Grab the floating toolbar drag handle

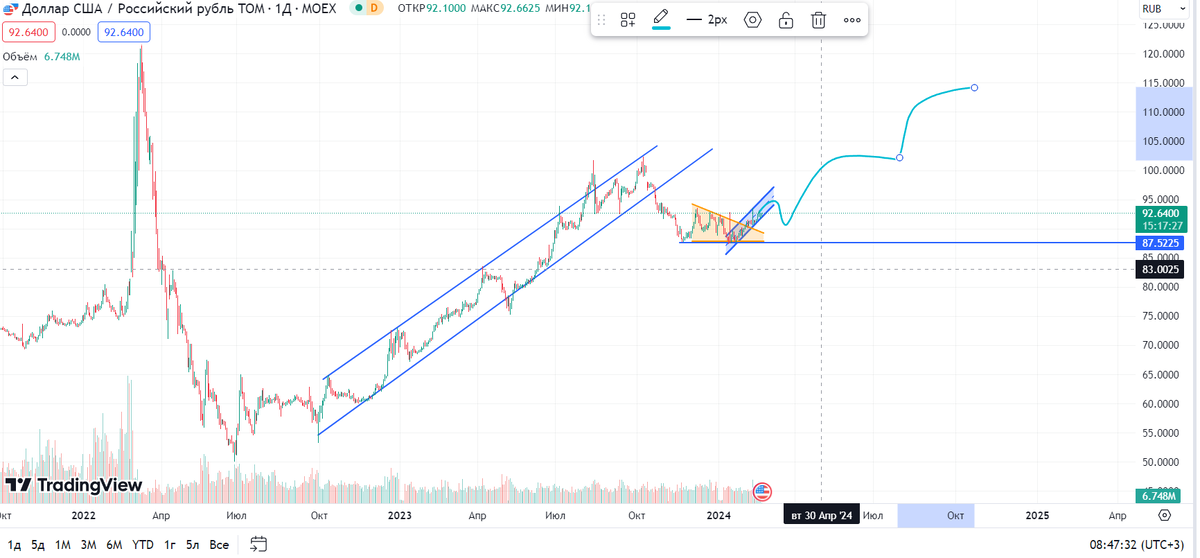(601, 19)
